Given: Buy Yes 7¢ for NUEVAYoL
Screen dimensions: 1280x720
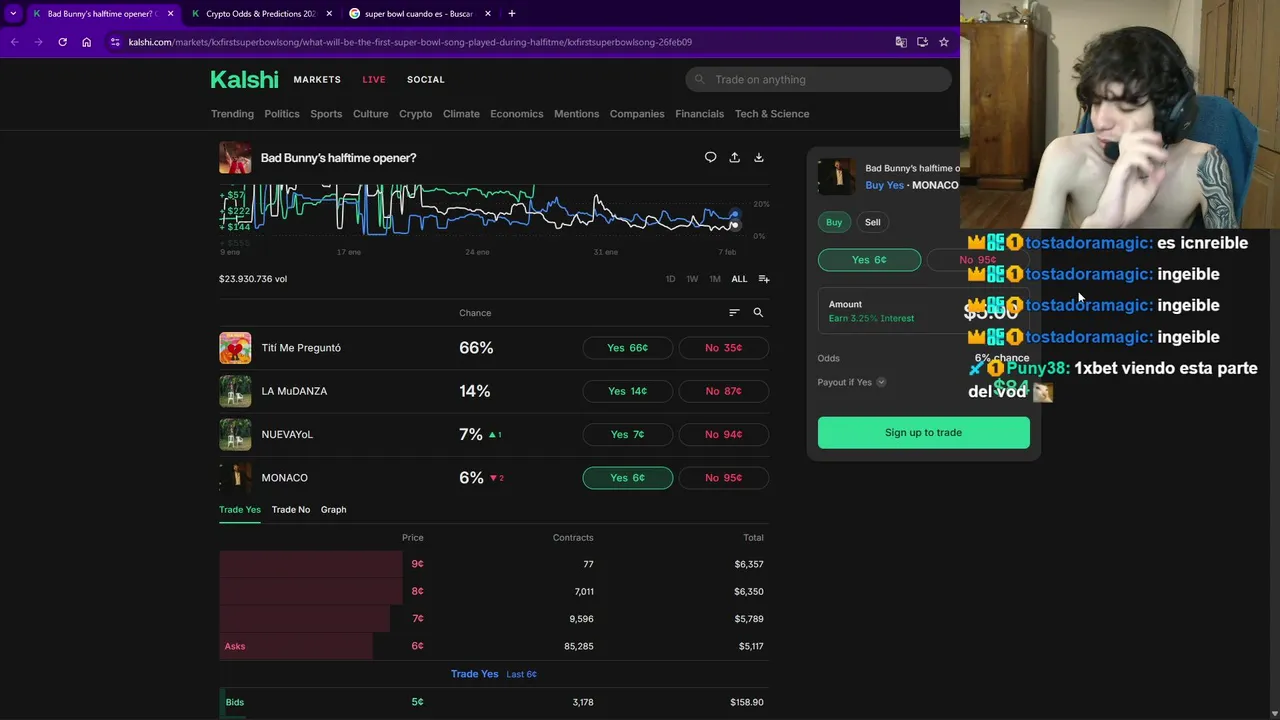Looking at the screenshot, I should [x=628, y=434].
